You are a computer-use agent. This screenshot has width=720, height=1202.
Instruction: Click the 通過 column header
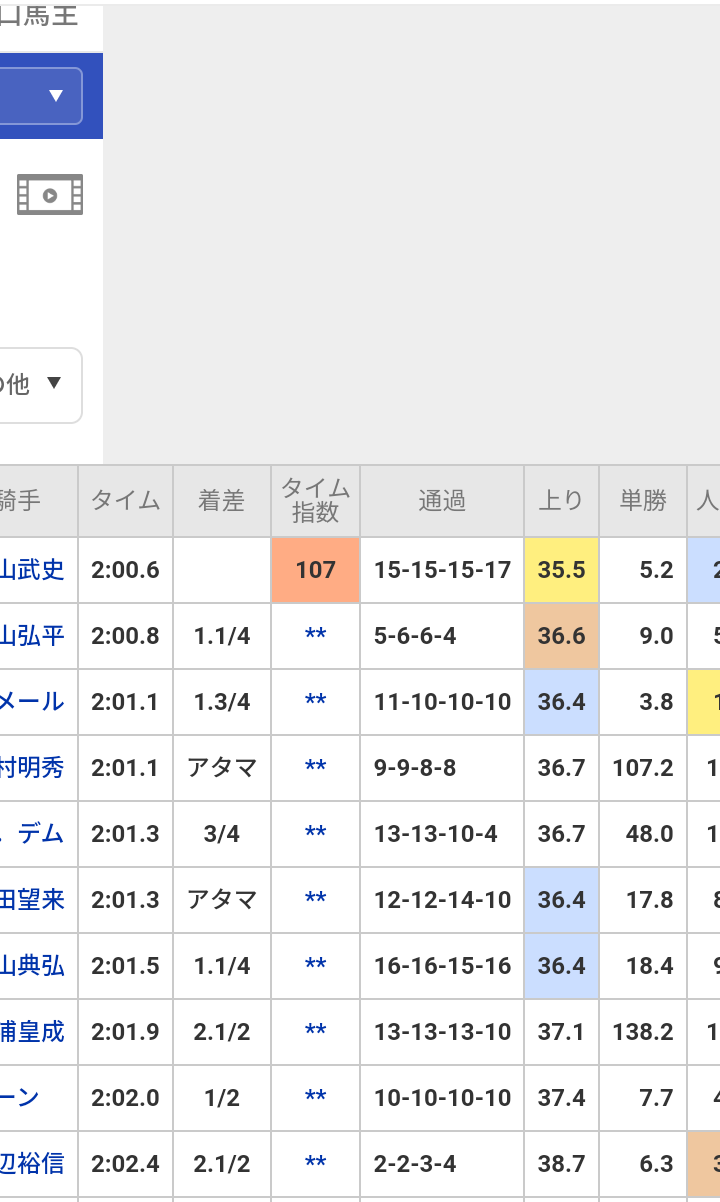(442, 501)
